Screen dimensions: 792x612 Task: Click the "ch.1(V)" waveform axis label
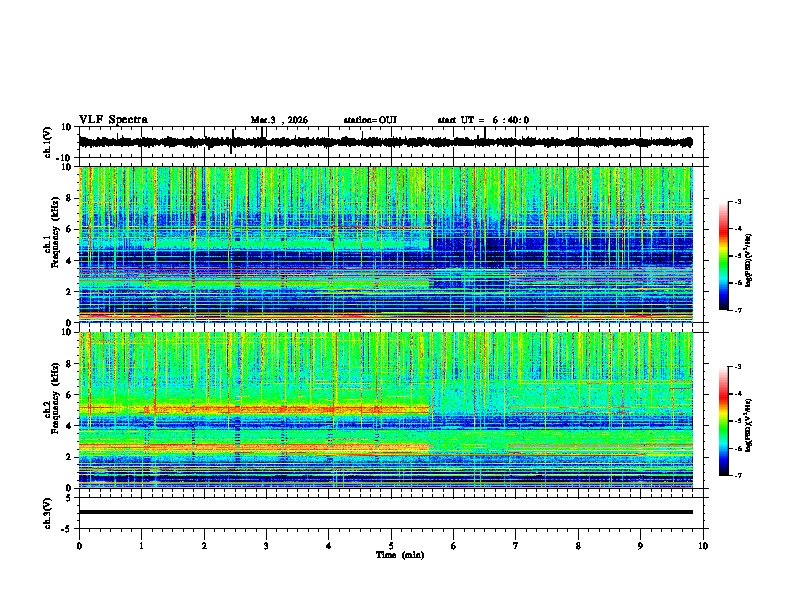point(48,142)
